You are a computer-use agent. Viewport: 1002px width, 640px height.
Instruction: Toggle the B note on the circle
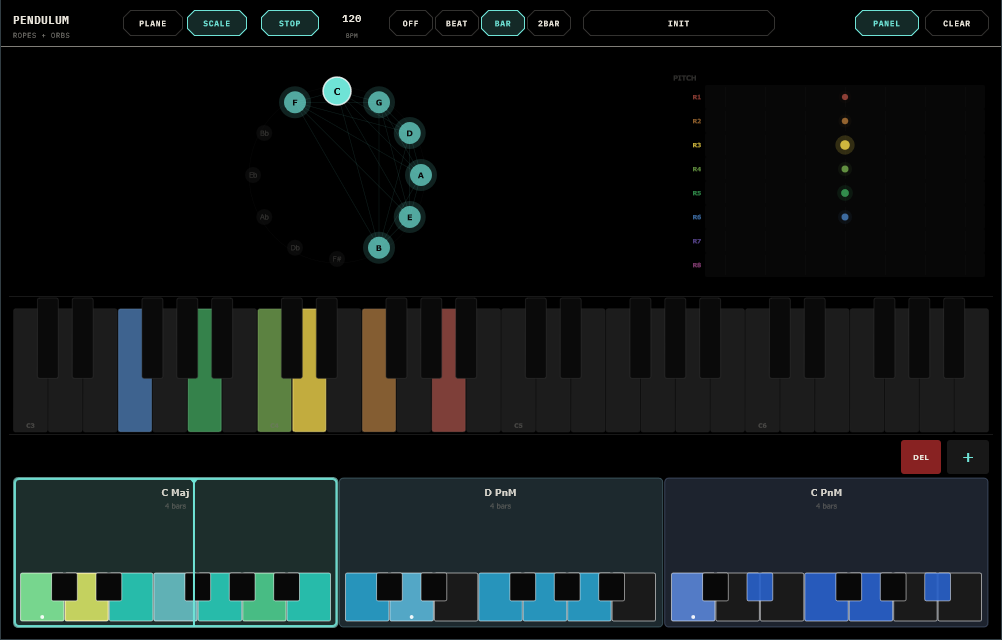[379, 248]
